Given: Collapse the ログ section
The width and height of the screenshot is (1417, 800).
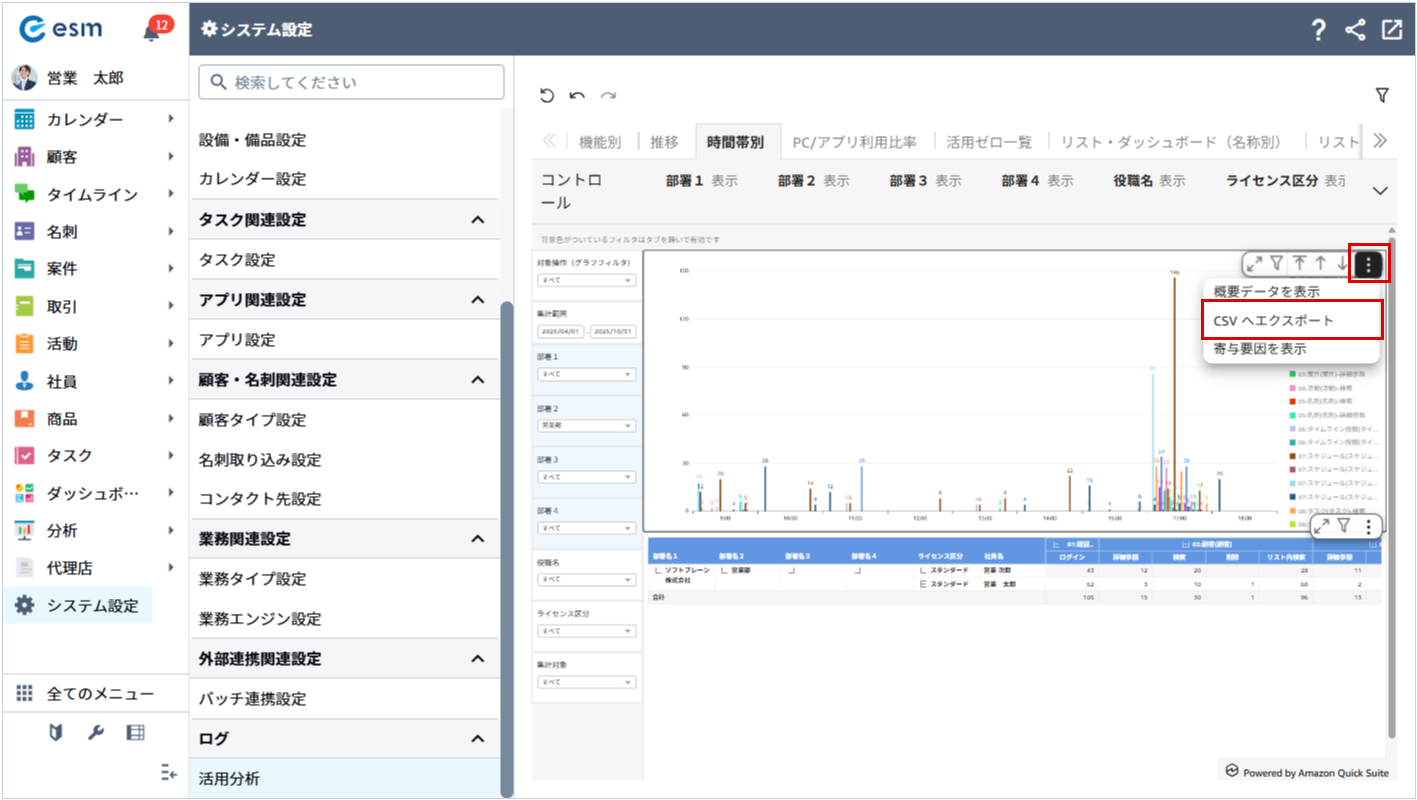Looking at the screenshot, I should 478,739.
